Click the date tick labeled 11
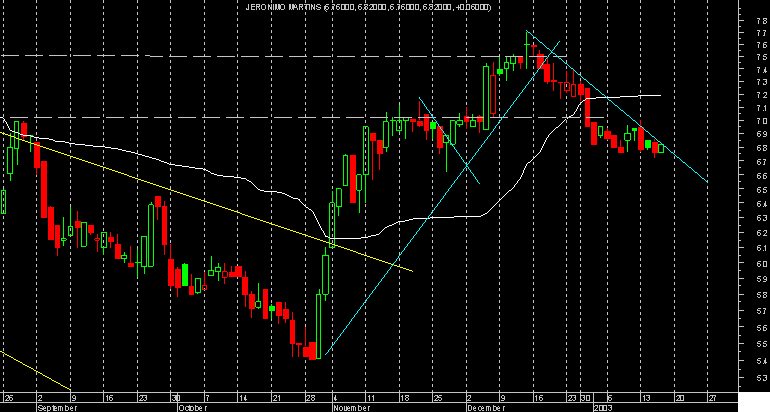The height and width of the screenshot is (412, 770). point(371,398)
